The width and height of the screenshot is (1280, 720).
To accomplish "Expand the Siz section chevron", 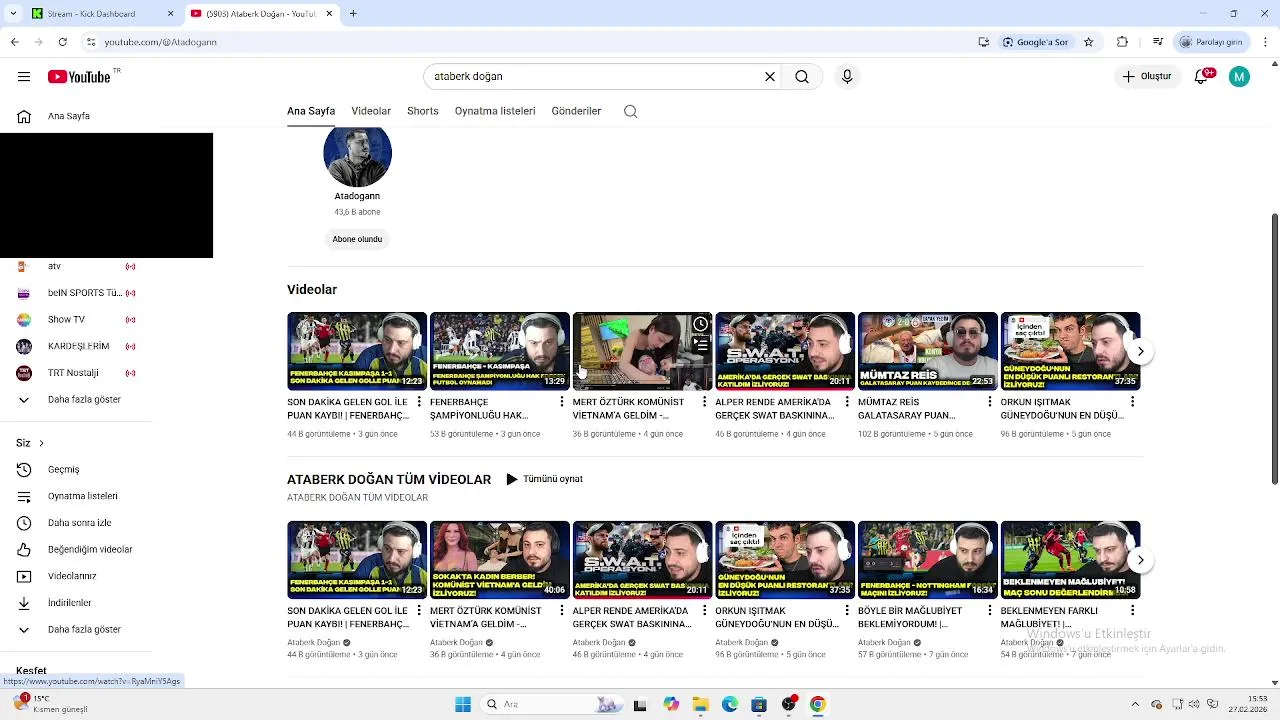I will (41, 443).
